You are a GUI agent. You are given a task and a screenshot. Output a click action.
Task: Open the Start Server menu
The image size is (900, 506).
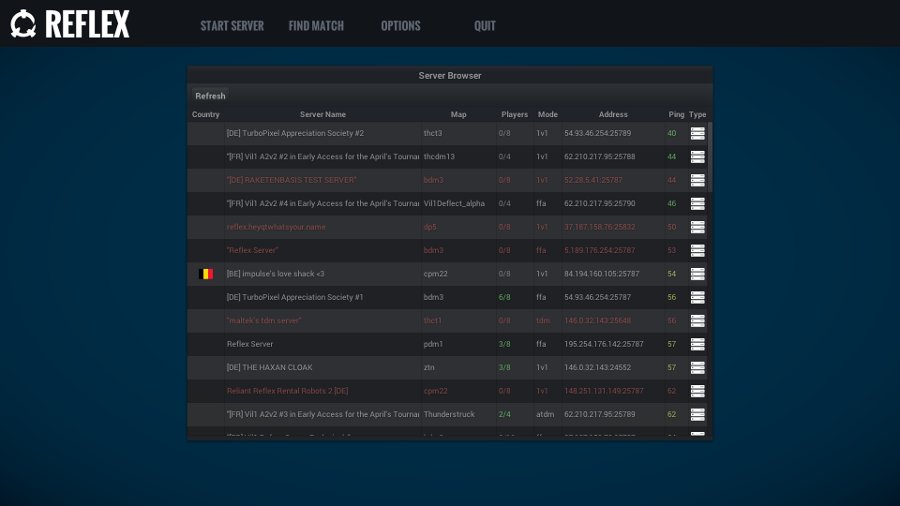(x=232, y=26)
